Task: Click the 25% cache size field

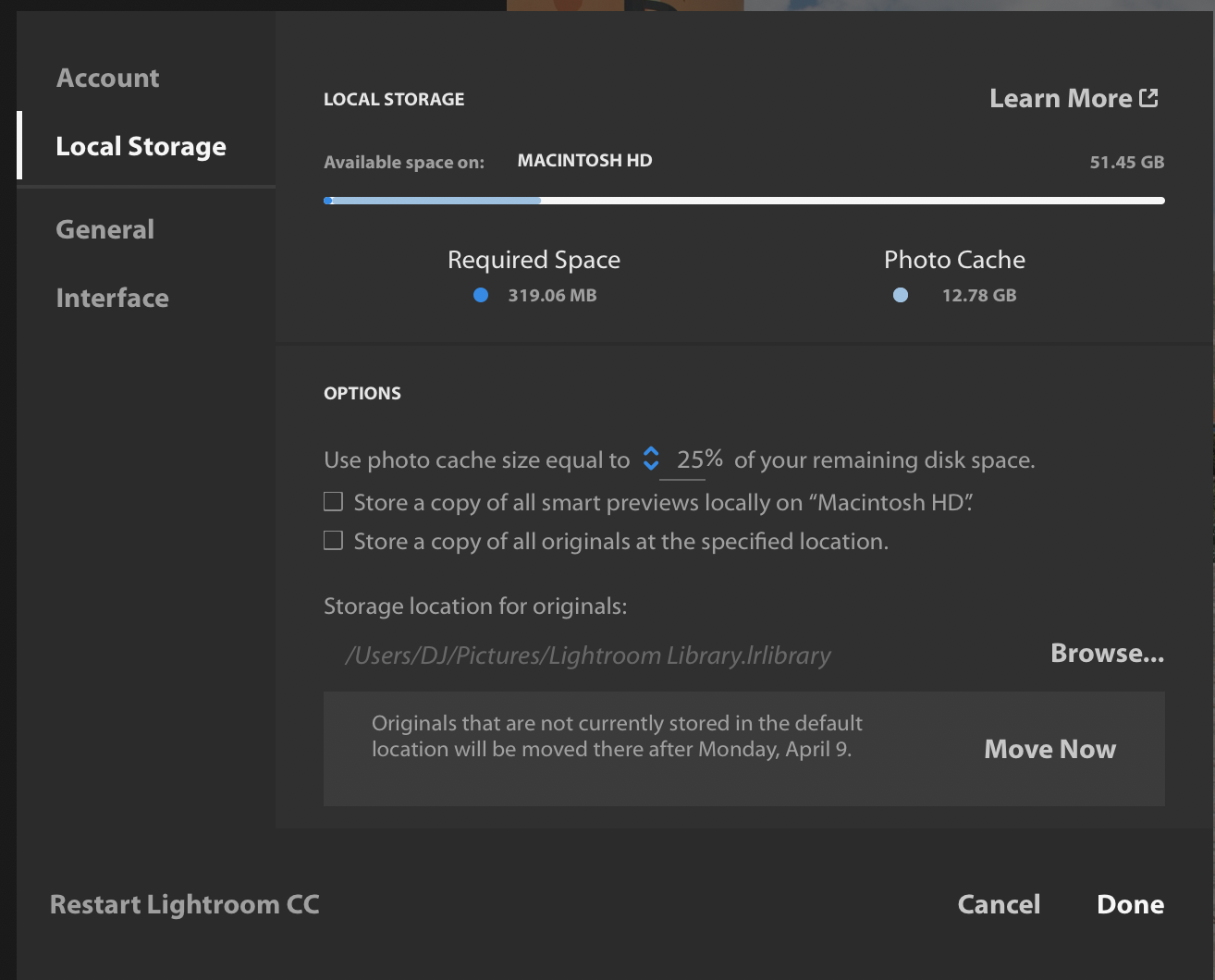Action: 699,459
